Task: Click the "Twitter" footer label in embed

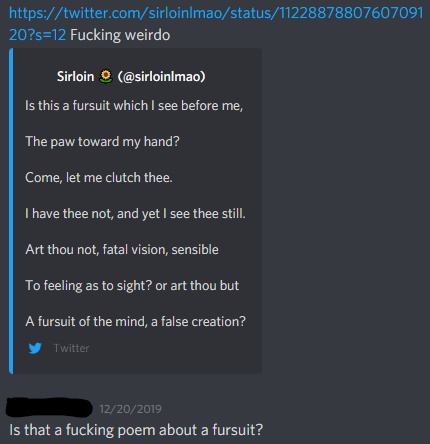Action: pyautogui.click(x=71, y=348)
